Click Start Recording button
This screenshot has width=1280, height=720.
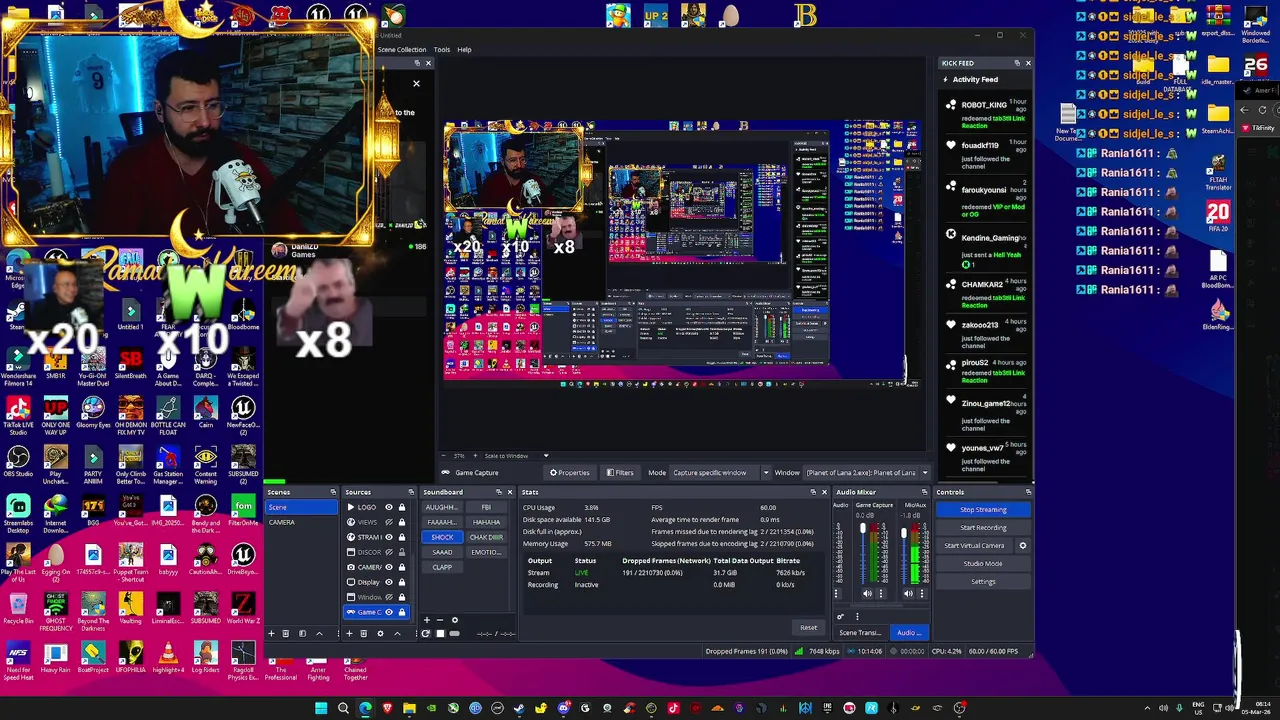pos(983,528)
